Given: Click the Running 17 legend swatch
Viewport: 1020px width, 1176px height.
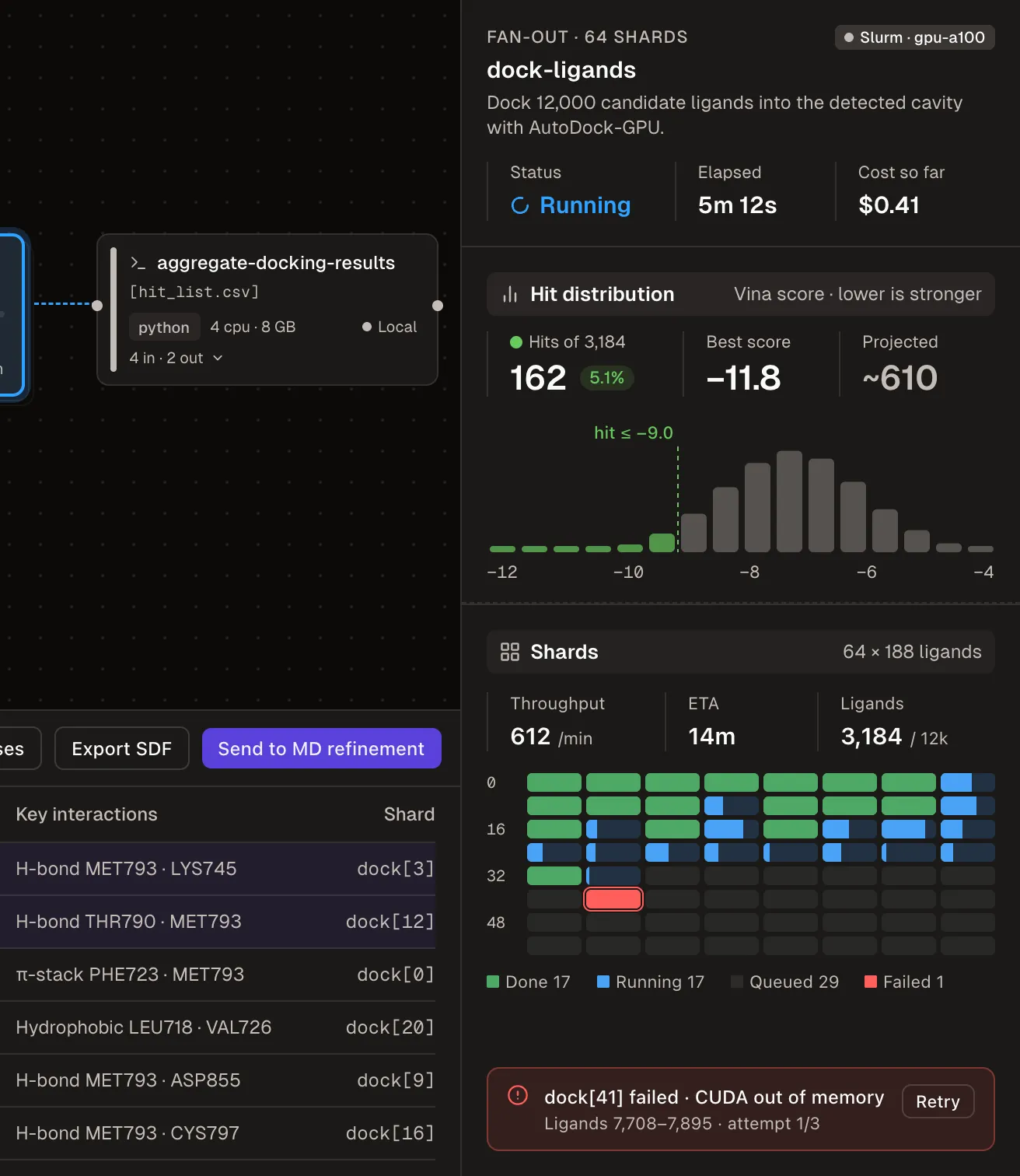Looking at the screenshot, I should click(603, 982).
